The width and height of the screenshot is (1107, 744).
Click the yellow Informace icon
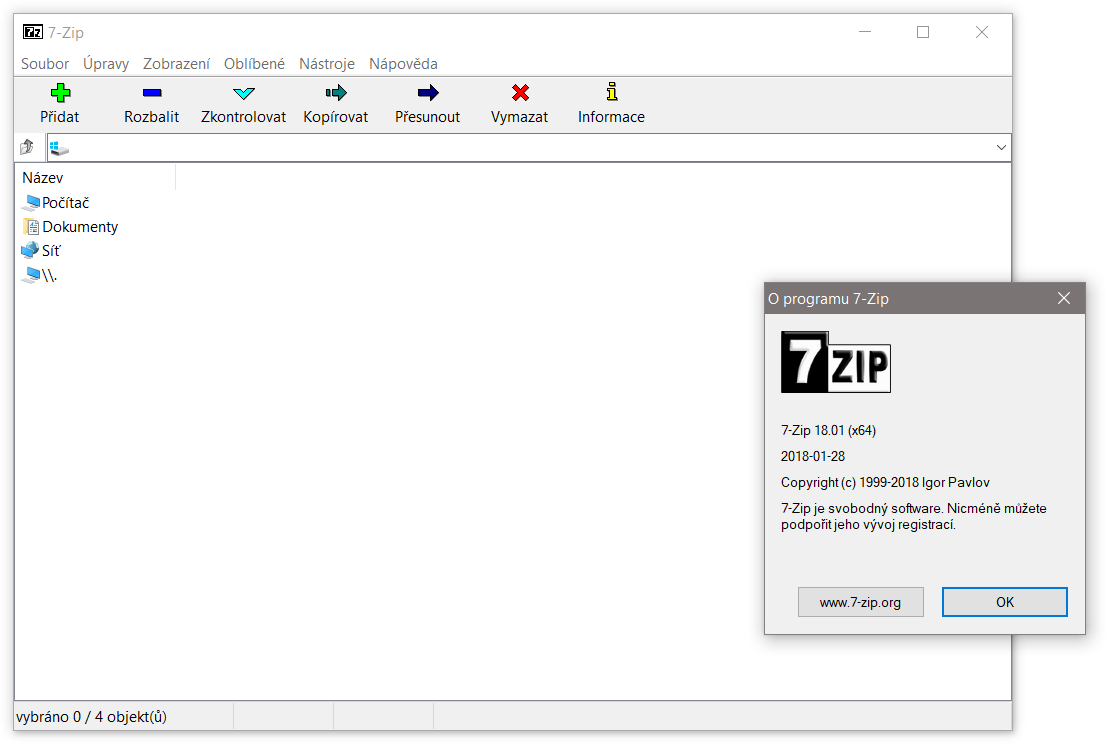[611, 92]
